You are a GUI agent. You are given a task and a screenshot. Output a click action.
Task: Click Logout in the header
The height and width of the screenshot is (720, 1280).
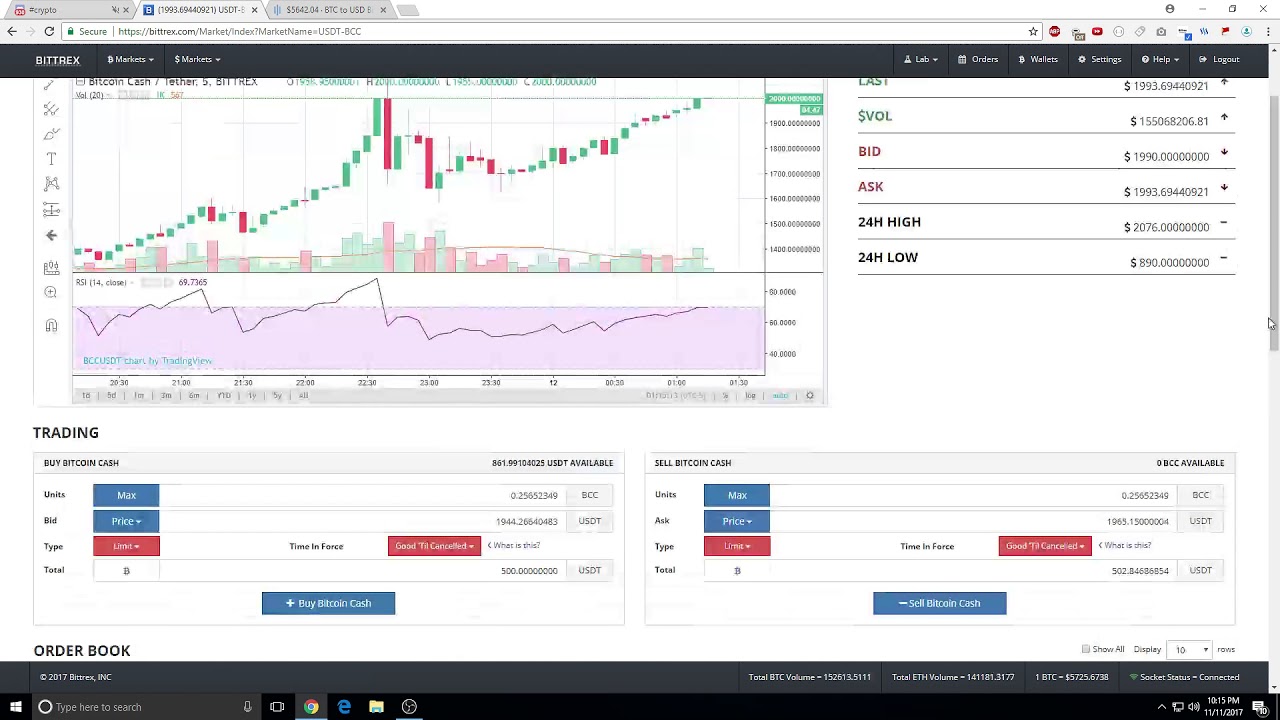pyautogui.click(x=1219, y=59)
